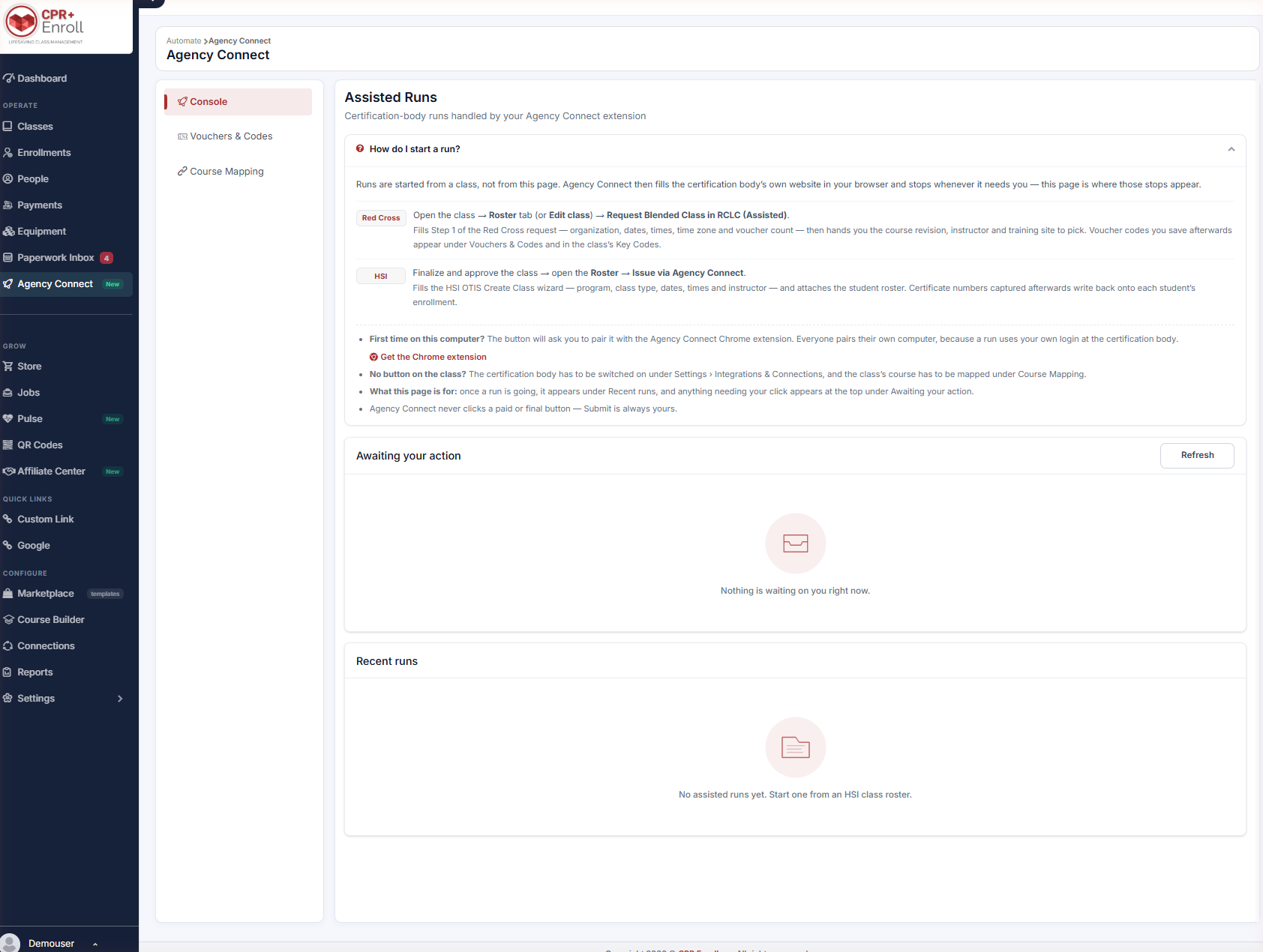
Task: Click the Enrollments person icon
Action: pos(8,152)
